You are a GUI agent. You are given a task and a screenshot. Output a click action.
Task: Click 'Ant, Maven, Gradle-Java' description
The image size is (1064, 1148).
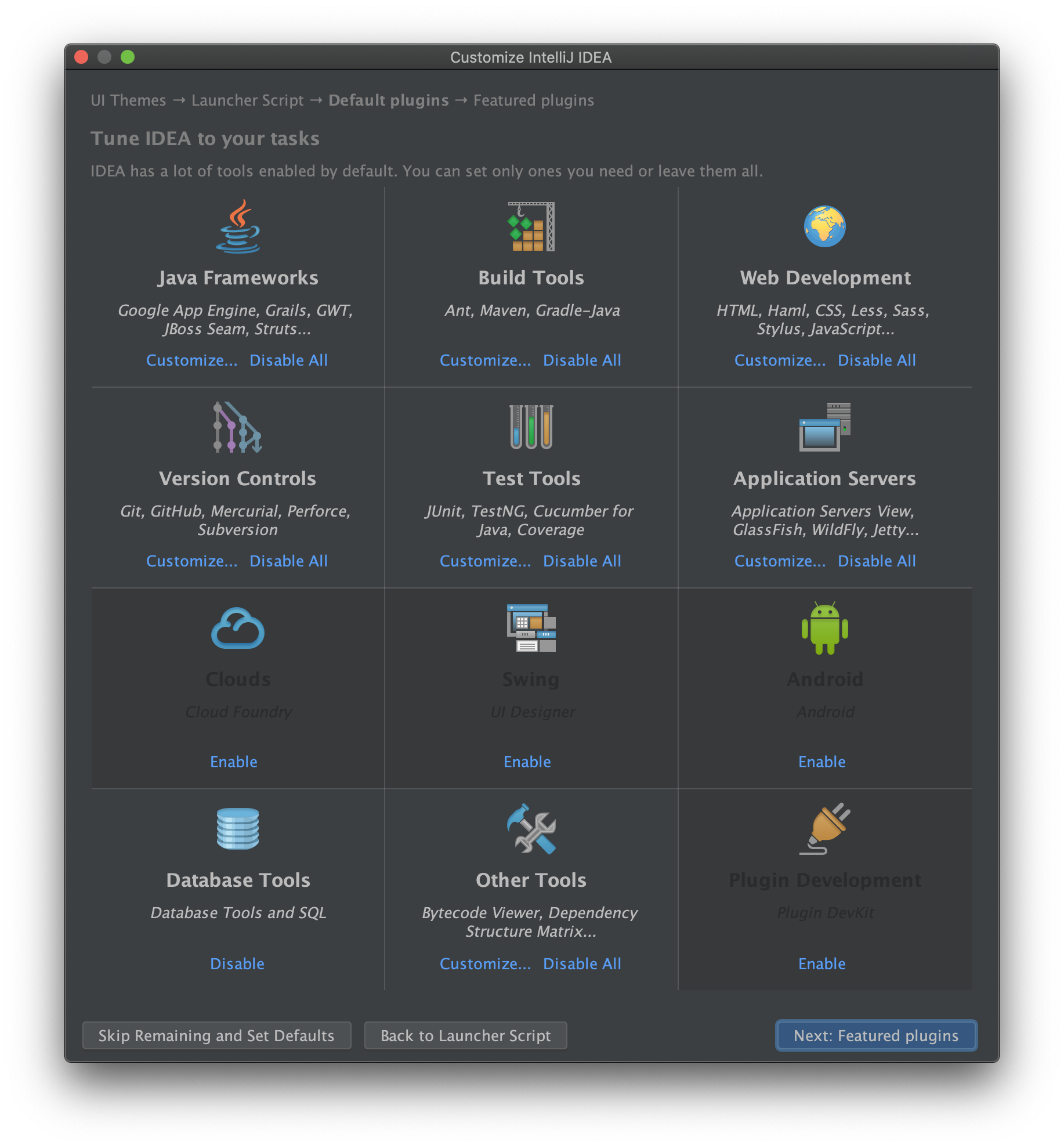[x=532, y=311]
